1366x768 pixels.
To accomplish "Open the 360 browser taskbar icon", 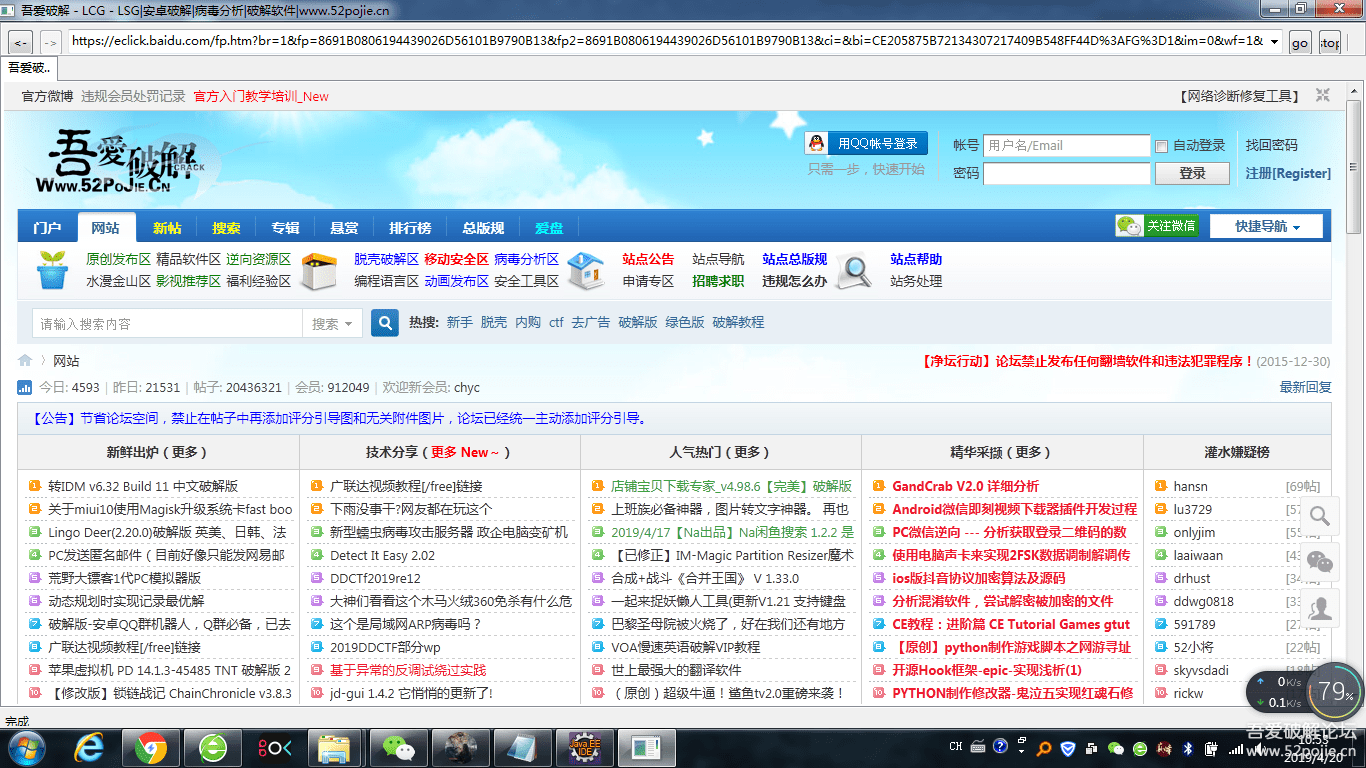I will [x=213, y=748].
